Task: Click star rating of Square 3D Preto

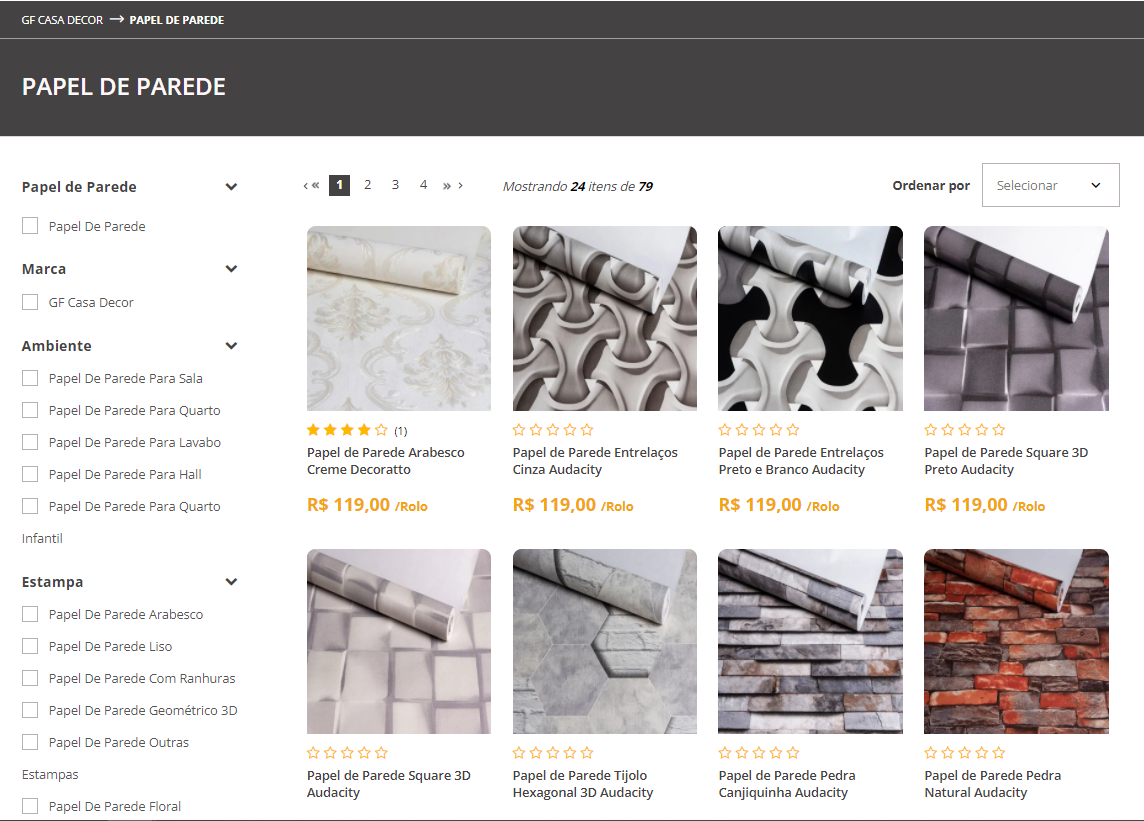Action: click(965, 430)
